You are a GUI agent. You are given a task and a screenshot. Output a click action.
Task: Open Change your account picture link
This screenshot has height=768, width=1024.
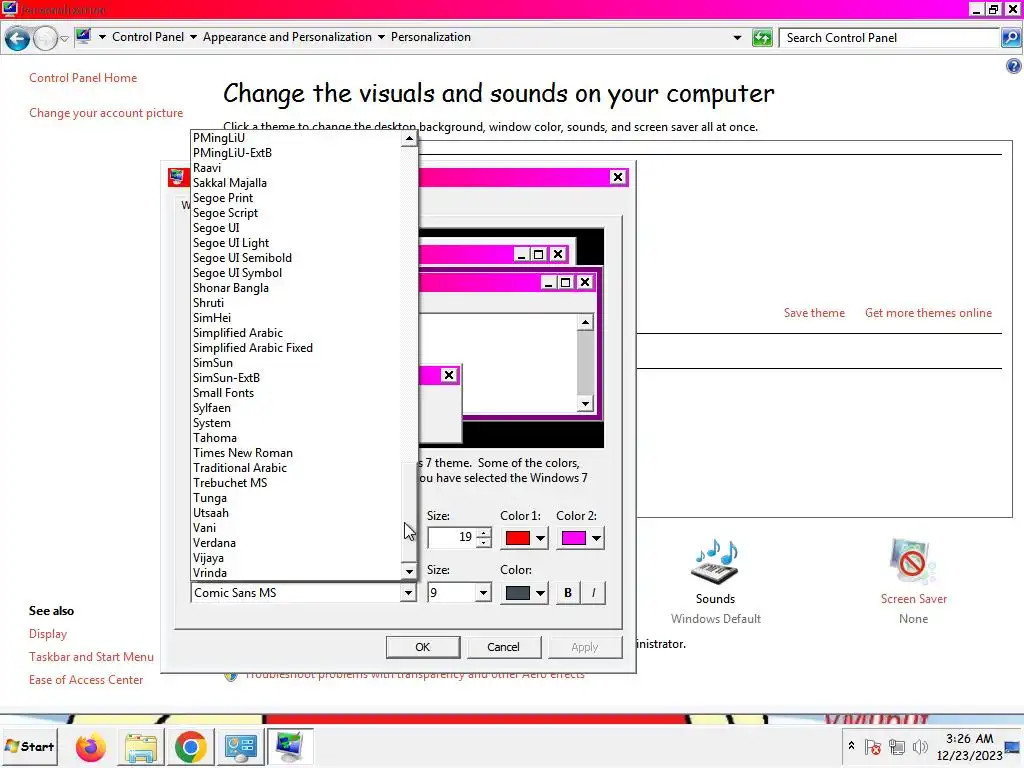pyautogui.click(x=106, y=113)
